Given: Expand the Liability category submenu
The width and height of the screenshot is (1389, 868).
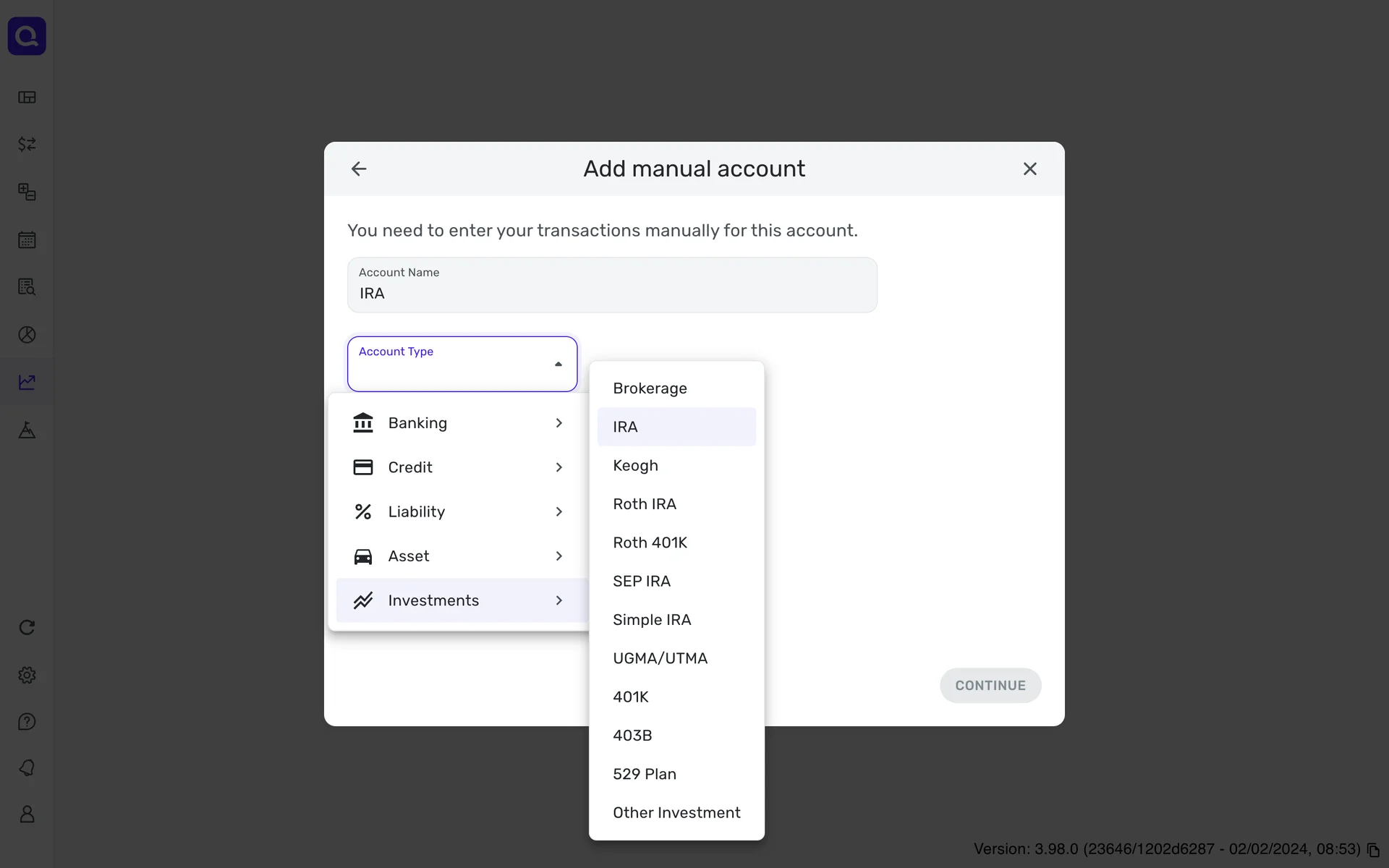Looking at the screenshot, I should tap(459, 512).
